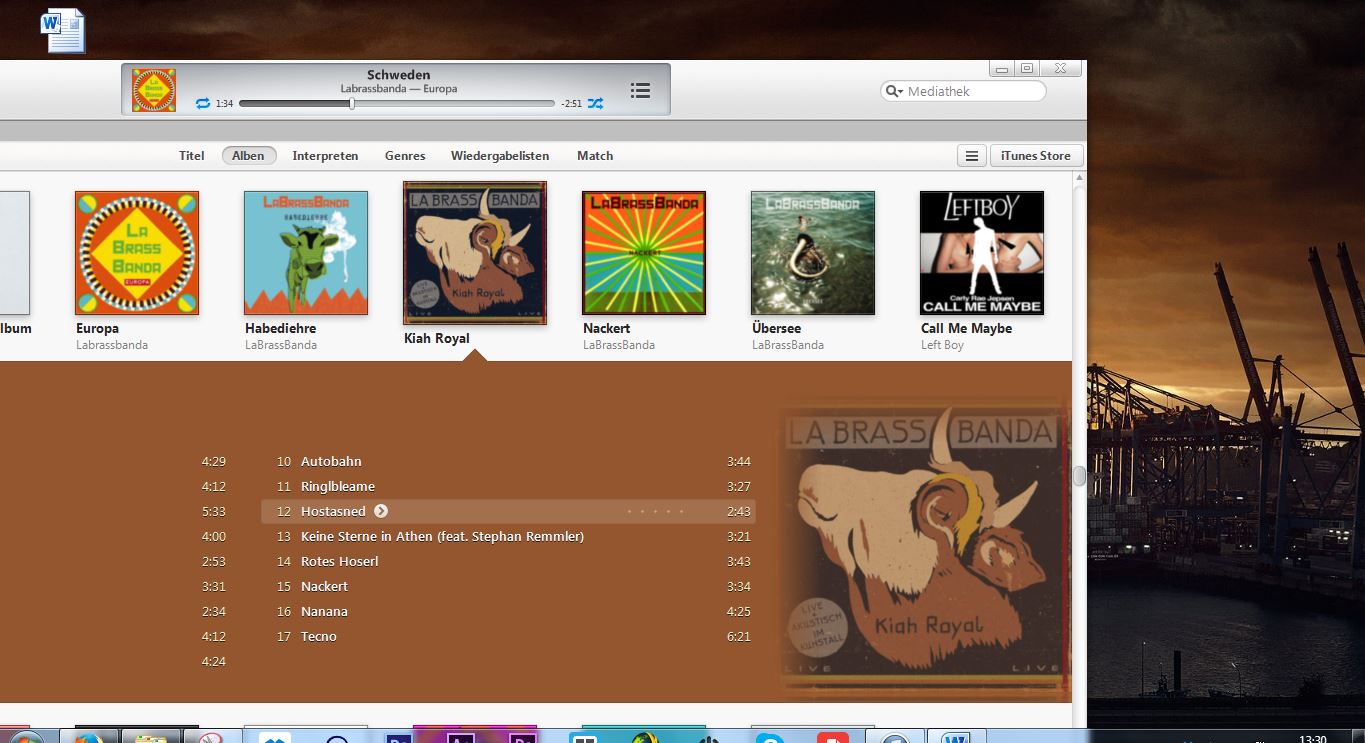Select the Alben tab
The height and width of the screenshot is (743, 1365).
click(249, 156)
